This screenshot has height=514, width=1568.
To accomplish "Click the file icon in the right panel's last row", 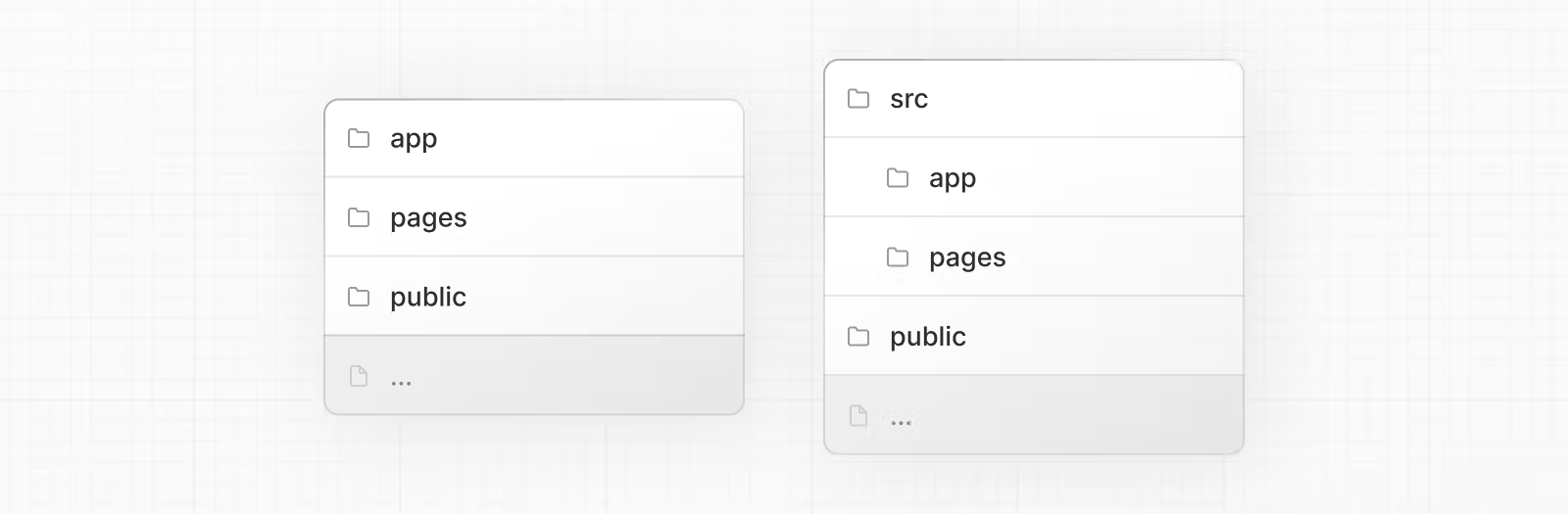I will pyautogui.click(x=858, y=416).
